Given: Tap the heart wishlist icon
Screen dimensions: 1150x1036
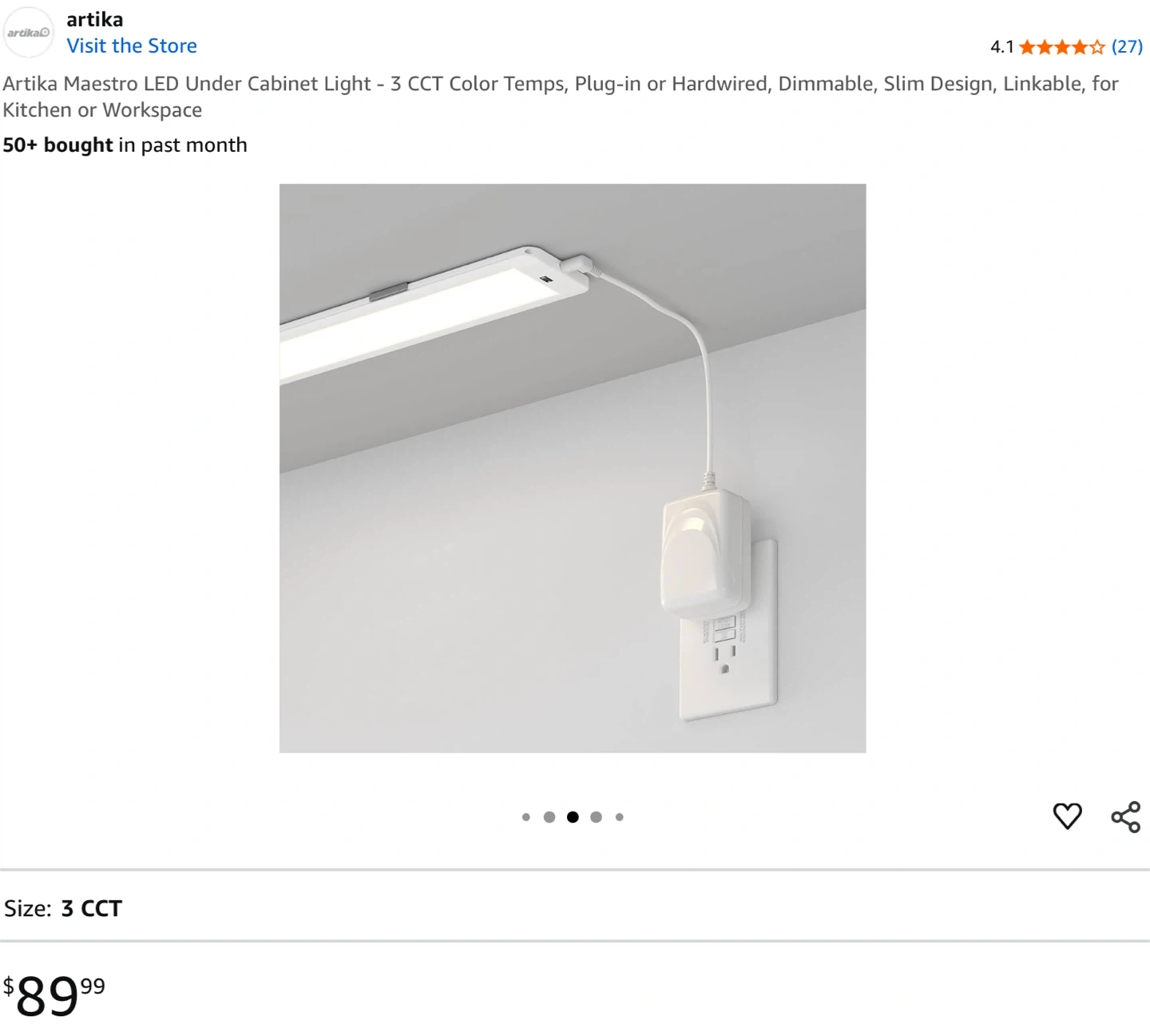Looking at the screenshot, I should tap(1068, 816).
